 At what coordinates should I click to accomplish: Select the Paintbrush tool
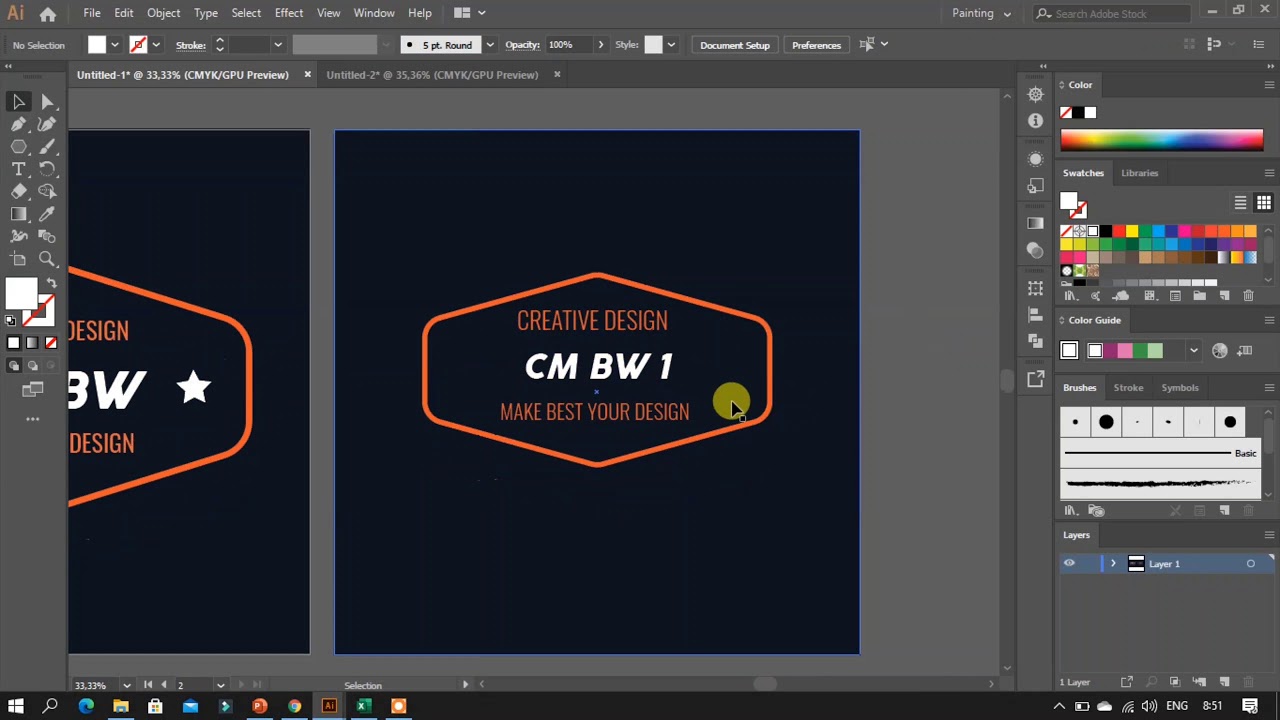click(47, 147)
